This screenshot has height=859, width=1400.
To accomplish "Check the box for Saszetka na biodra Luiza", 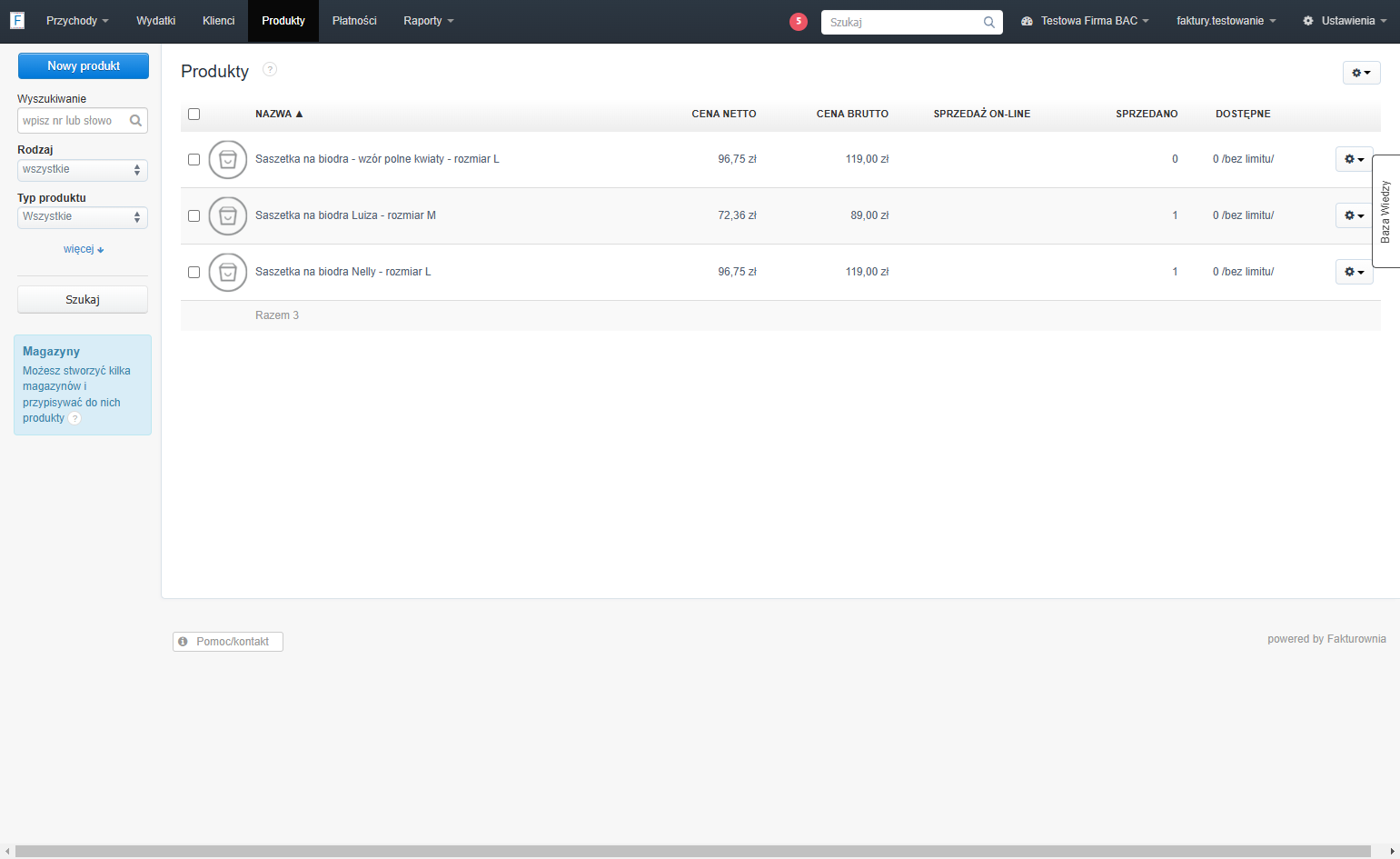I will pyautogui.click(x=194, y=215).
